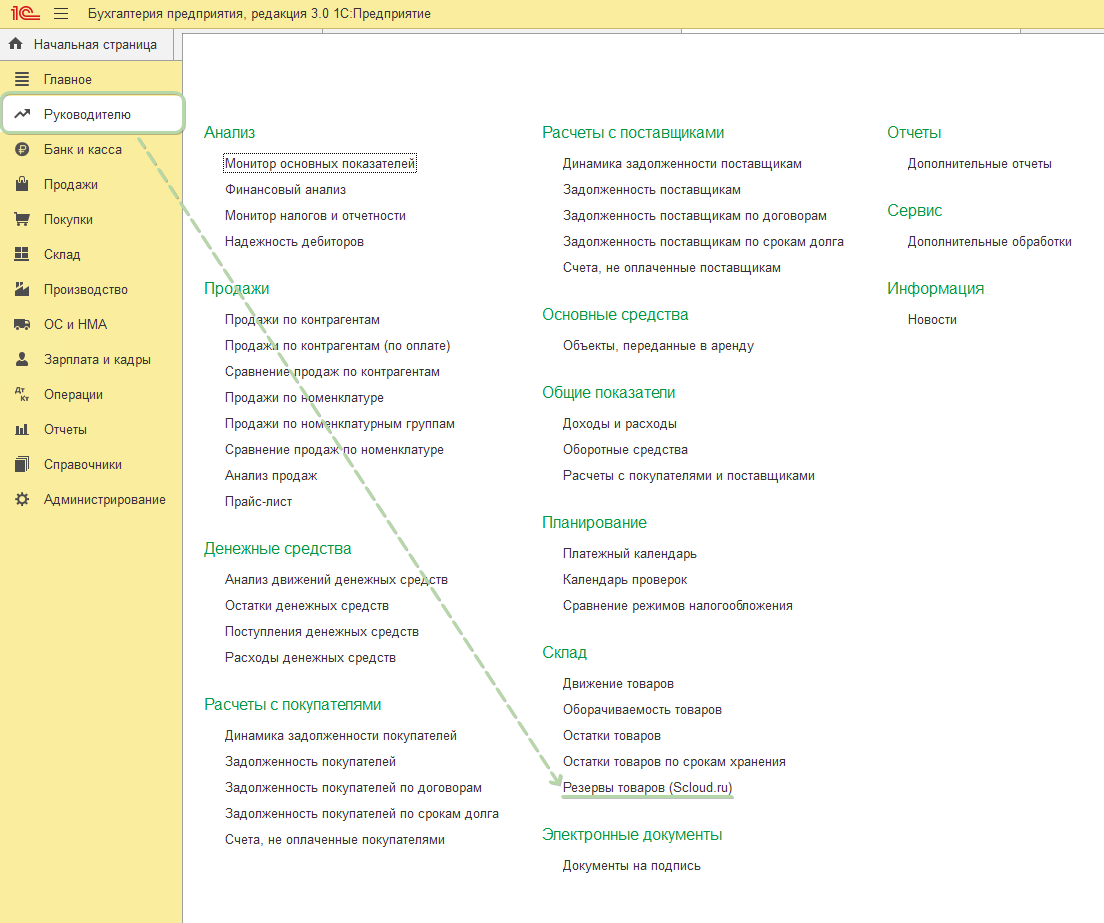
Task: Open Анализ движений денежных средств
Action: click(336, 580)
